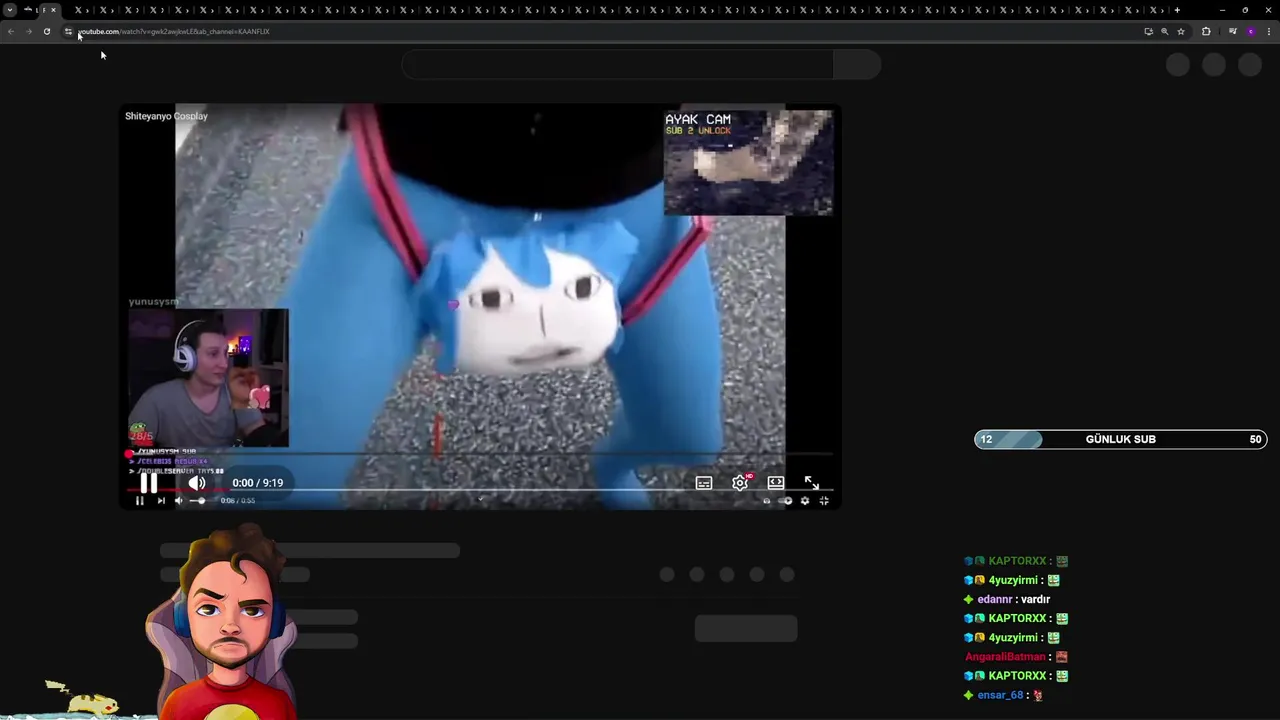1280x720 pixels.
Task: Enter fullscreen with the large diagonal arrows icon
Action: point(812,483)
